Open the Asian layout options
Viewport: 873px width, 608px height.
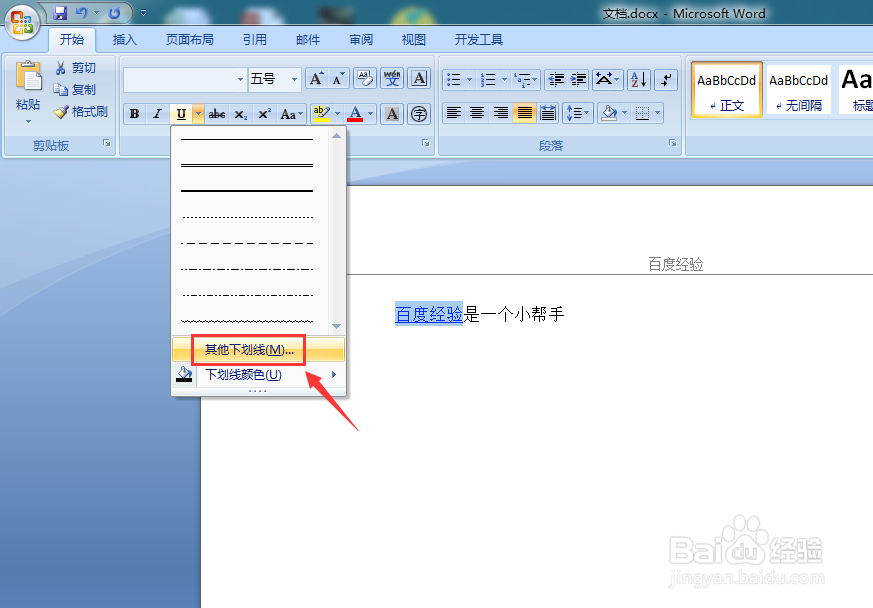[607, 80]
